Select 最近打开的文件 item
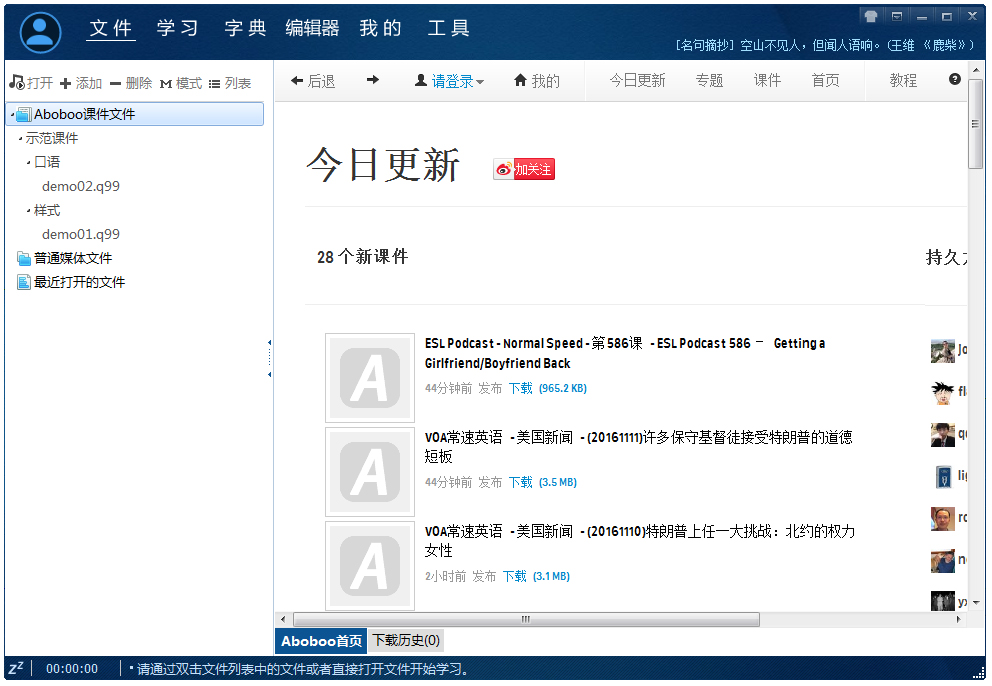This screenshot has height=686, width=992. pyautogui.click(x=71, y=282)
